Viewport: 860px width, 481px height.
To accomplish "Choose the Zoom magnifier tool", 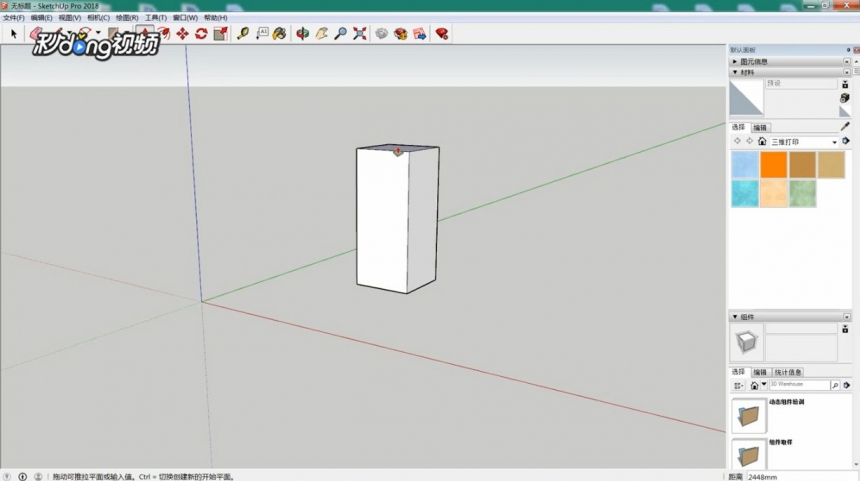I will click(x=341, y=34).
